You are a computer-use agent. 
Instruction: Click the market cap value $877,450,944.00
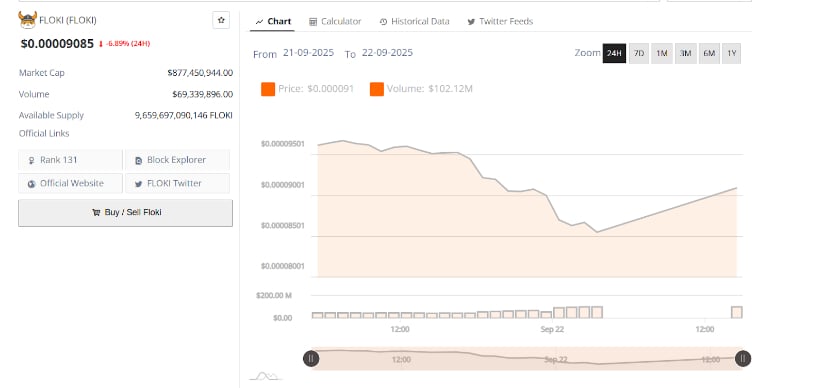point(200,73)
